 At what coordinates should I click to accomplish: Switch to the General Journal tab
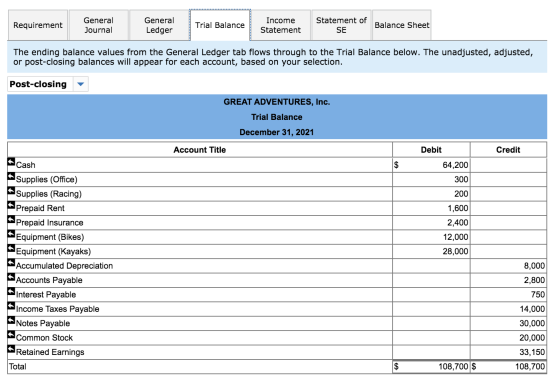pos(99,25)
